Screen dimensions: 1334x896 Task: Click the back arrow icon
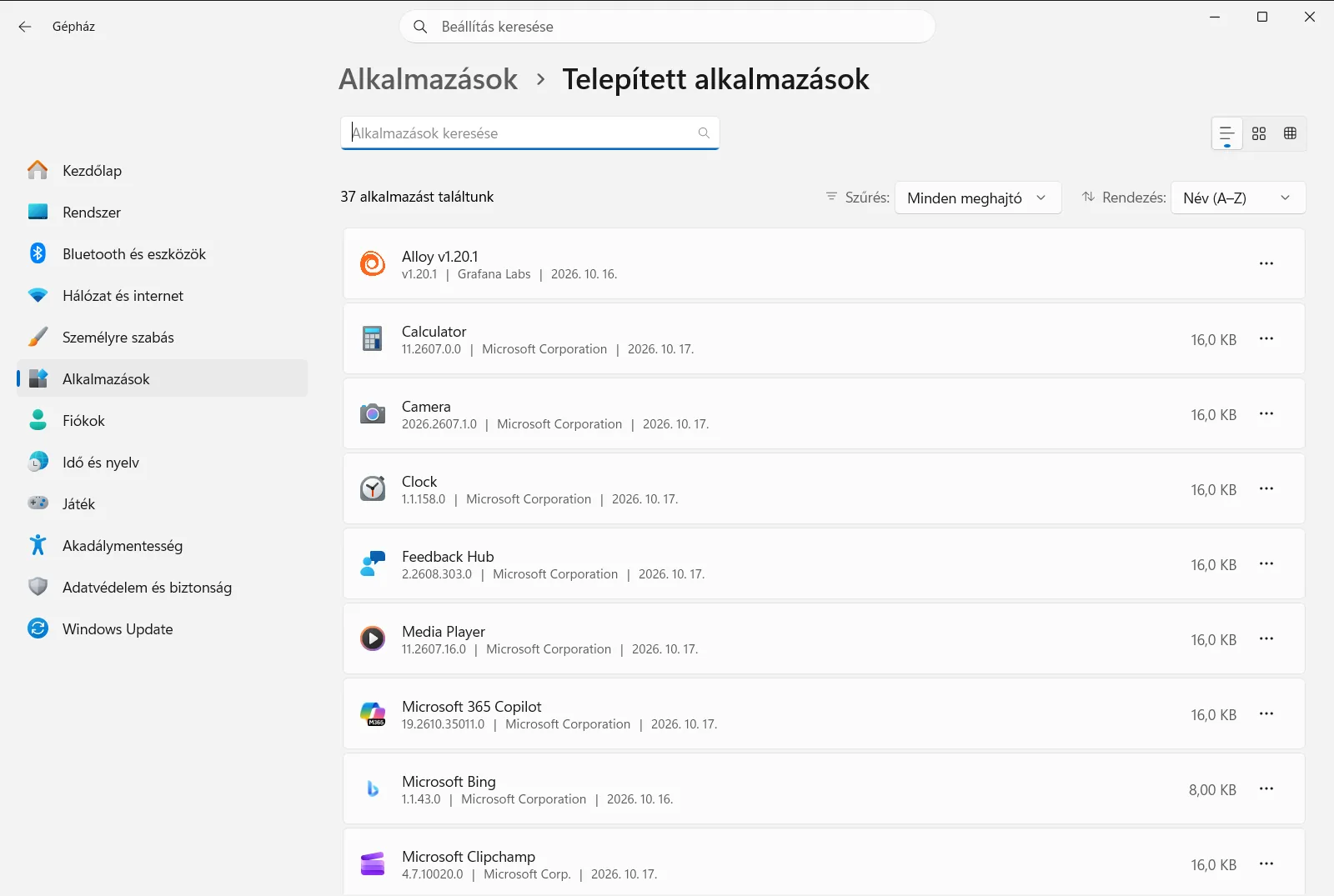click(25, 27)
